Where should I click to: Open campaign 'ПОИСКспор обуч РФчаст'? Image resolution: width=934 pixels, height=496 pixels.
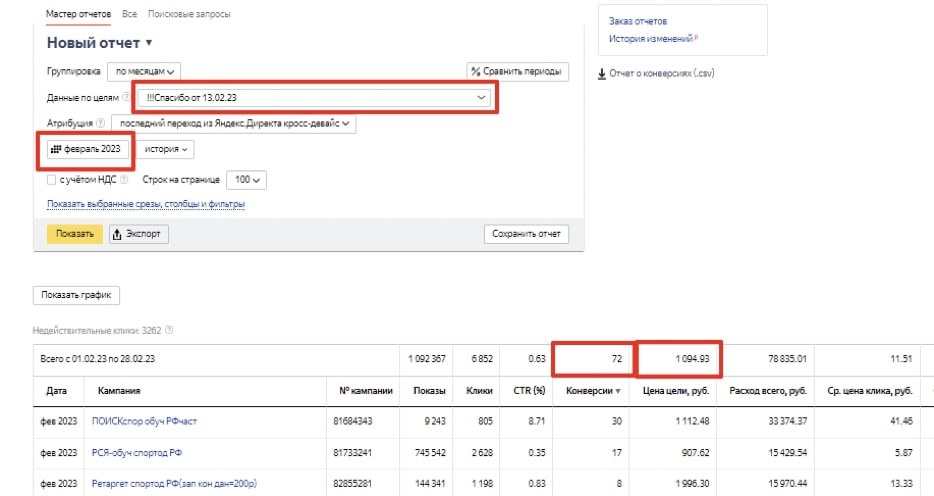pyautogui.click(x=144, y=422)
